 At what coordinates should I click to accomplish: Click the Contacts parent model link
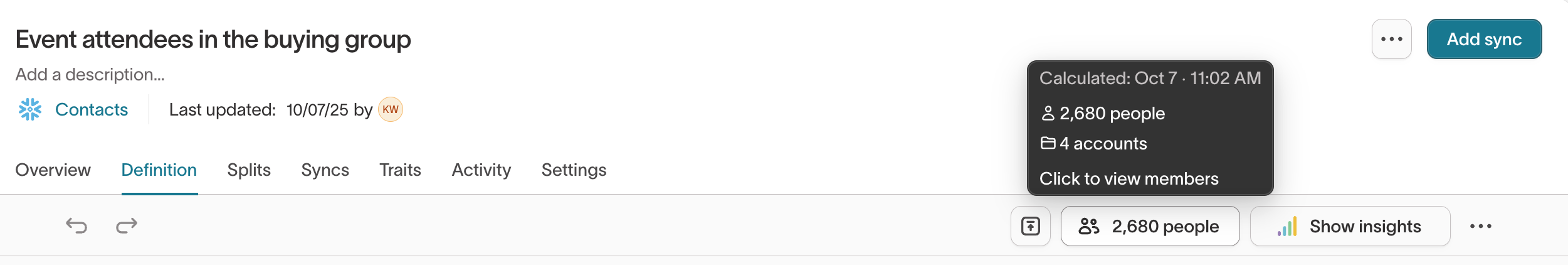[92, 110]
